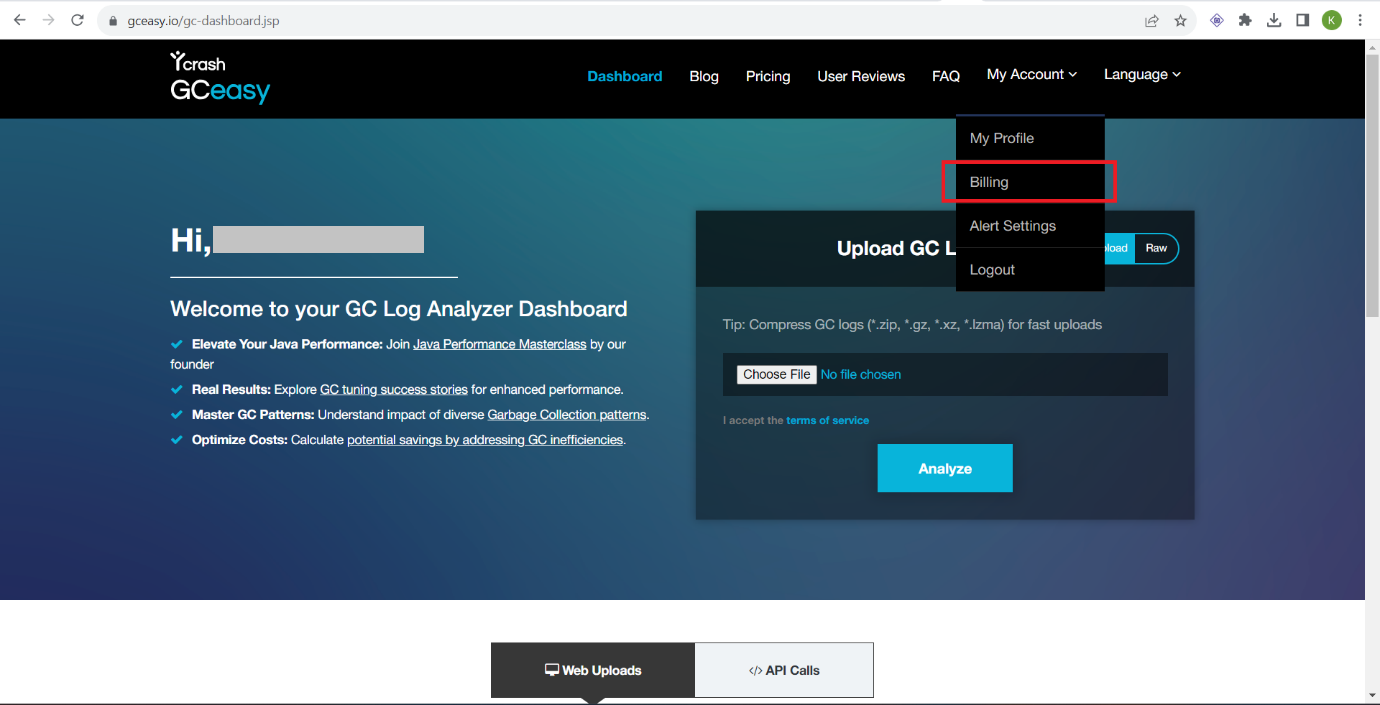Open the GCeasy crash logo homepage
The height and width of the screenshot is (705, 1380).
tap(219, 79)
